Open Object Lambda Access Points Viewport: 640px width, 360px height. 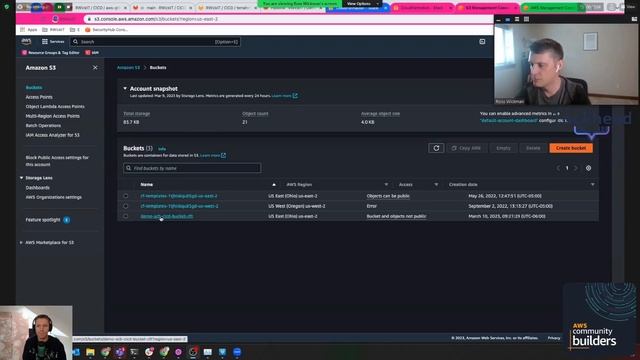[x=55, y=107]
